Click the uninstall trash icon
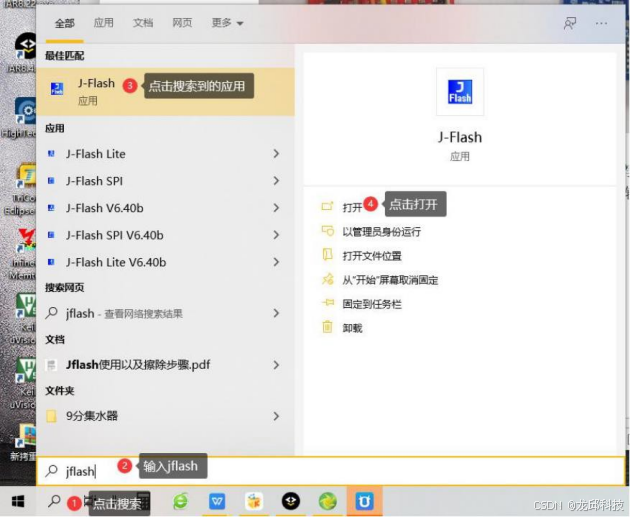 tap(327, 327)
